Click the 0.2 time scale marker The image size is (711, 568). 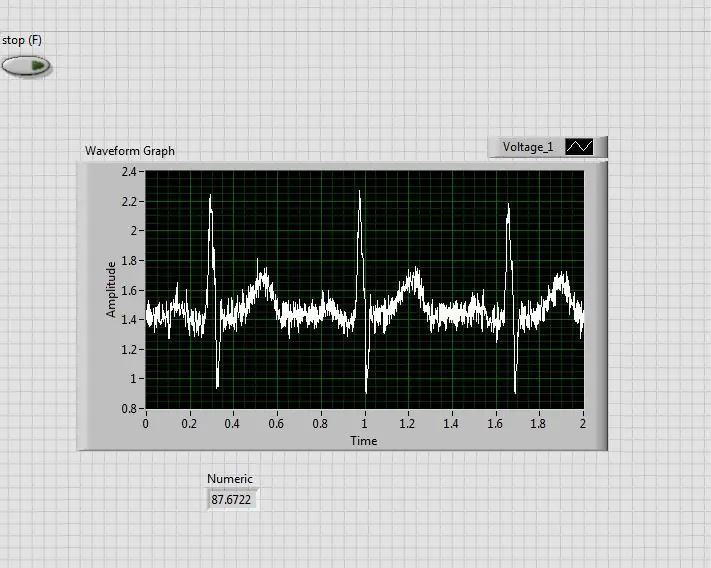click(189, 424)
